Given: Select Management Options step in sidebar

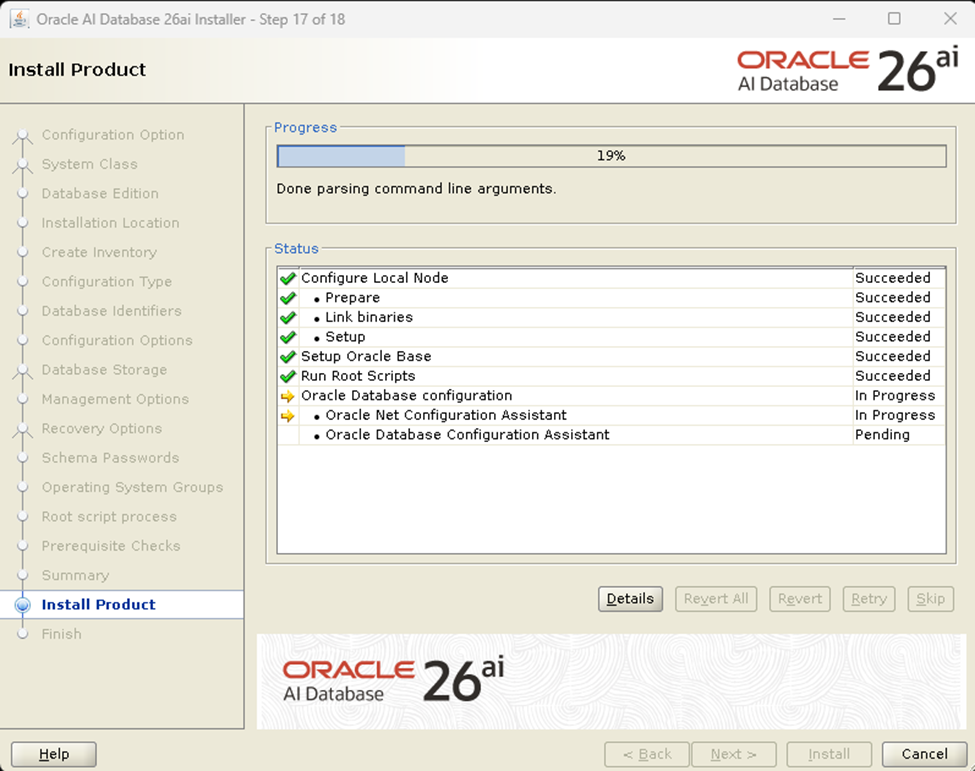Looking at the screenshot, I should (x=115, y=399).
